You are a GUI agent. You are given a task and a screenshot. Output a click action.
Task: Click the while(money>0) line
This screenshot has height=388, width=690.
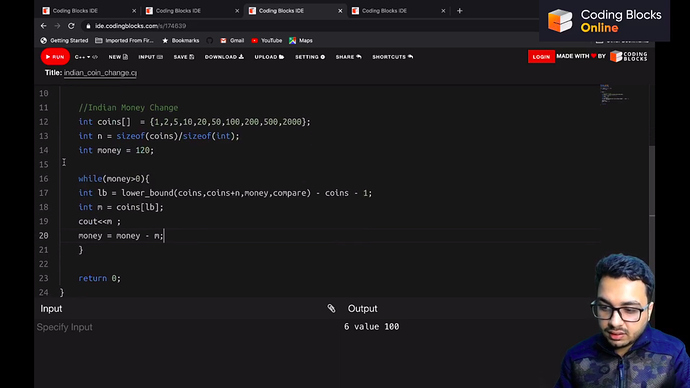(114, 179)
